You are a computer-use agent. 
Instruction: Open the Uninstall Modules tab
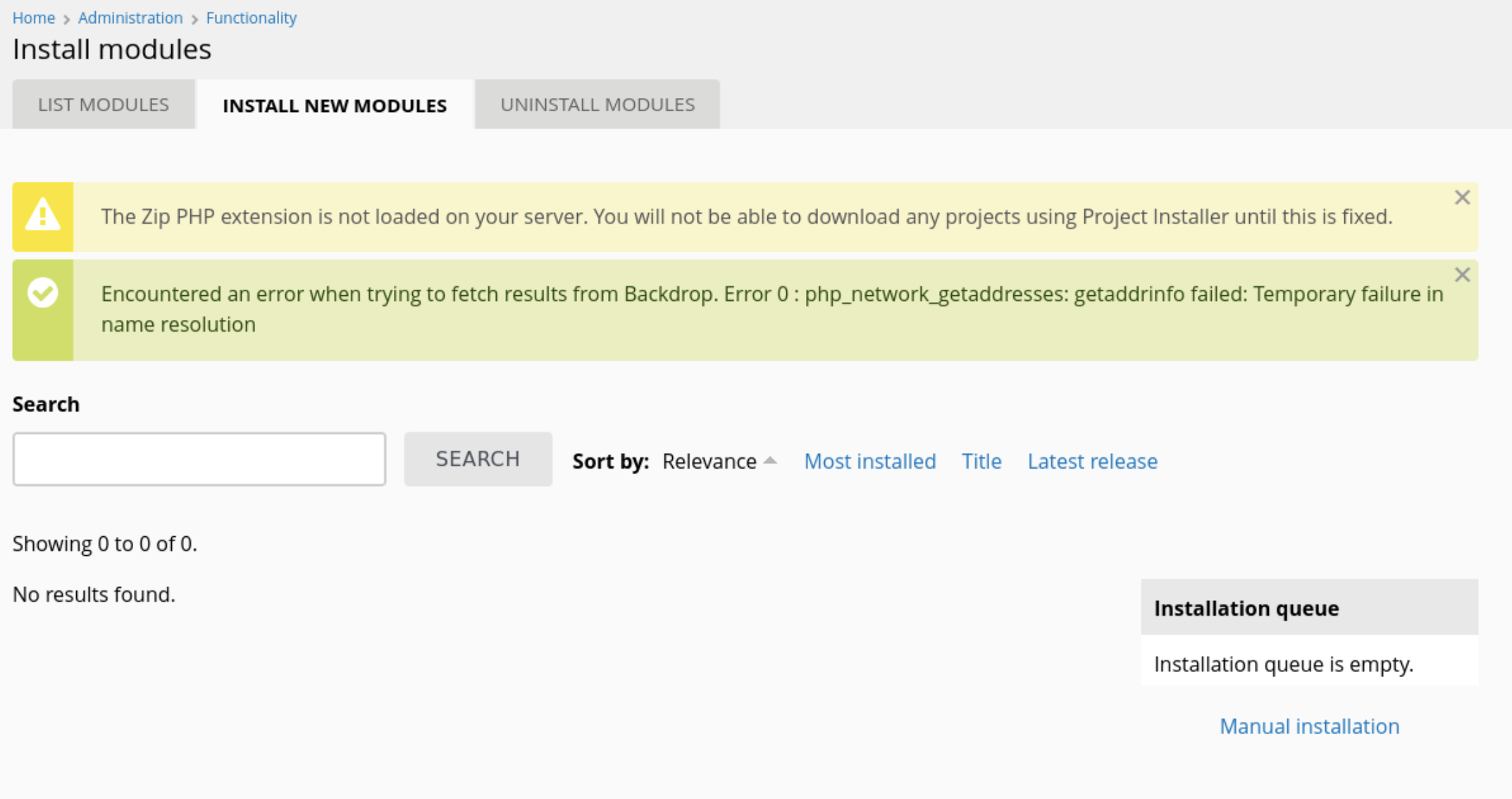597,105
